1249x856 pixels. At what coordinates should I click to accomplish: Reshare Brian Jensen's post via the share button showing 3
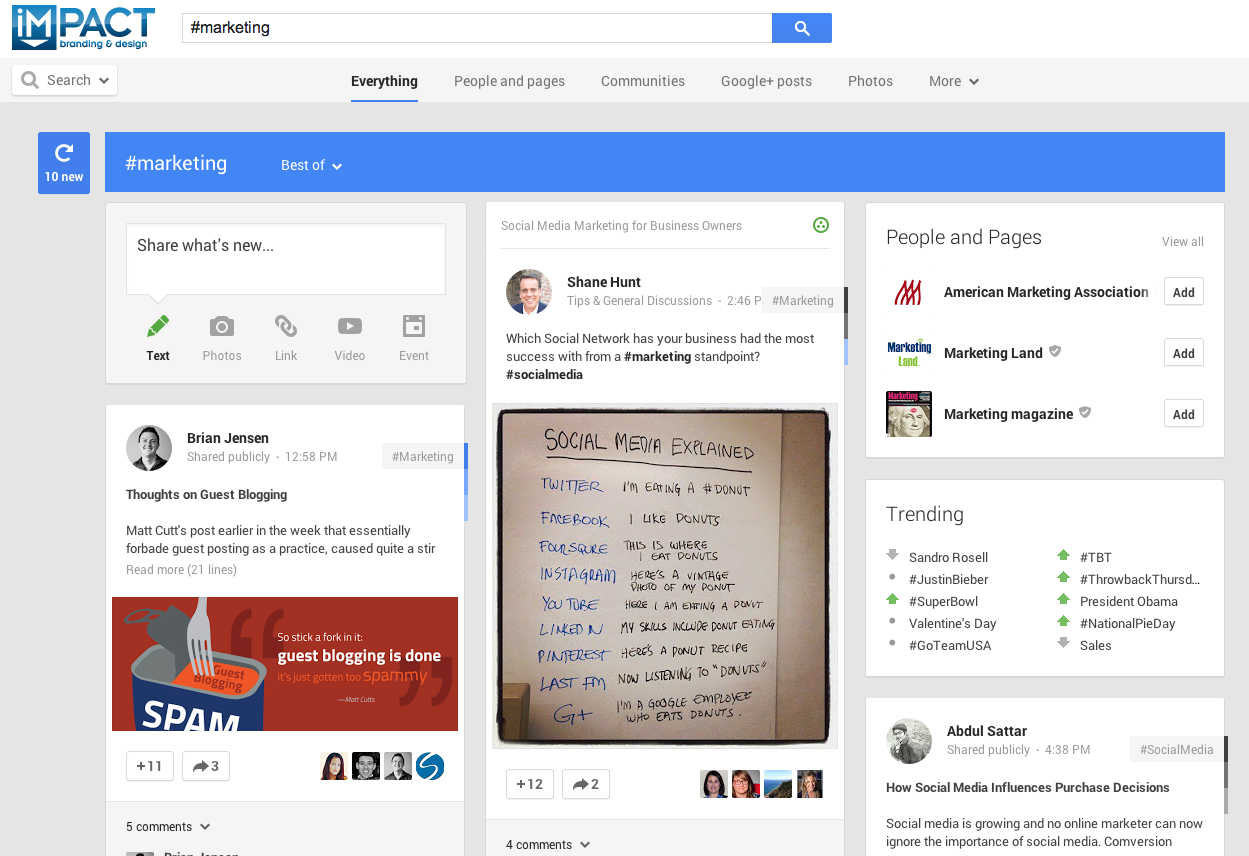[x=206, y=766]
